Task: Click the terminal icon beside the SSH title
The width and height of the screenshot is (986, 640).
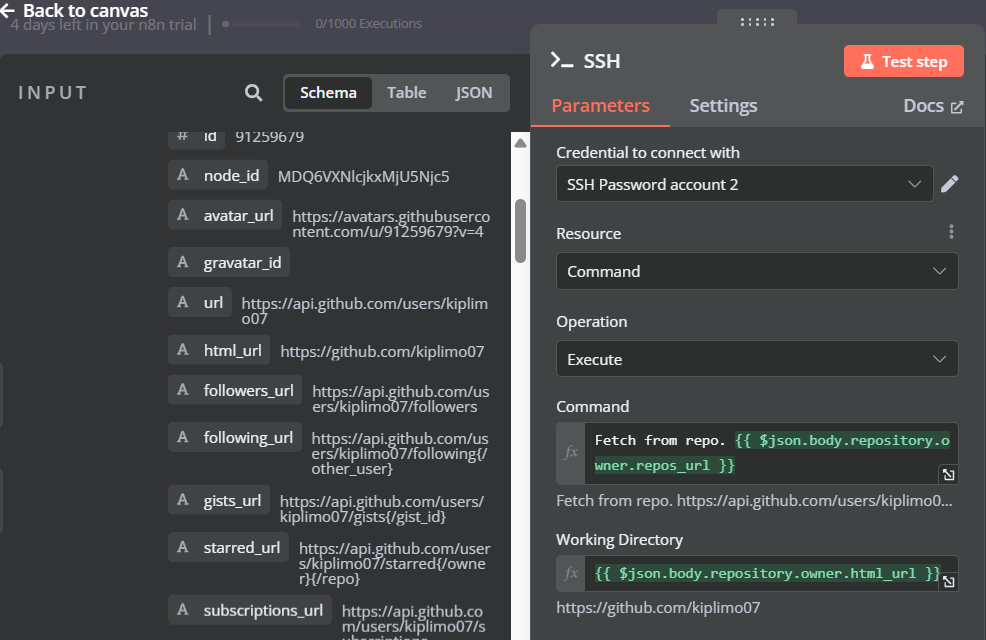Action: point(564,60)
